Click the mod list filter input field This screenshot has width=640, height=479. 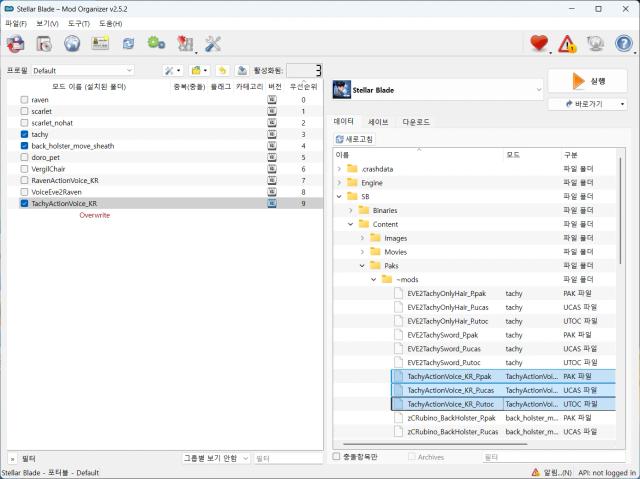coord(288,459)
